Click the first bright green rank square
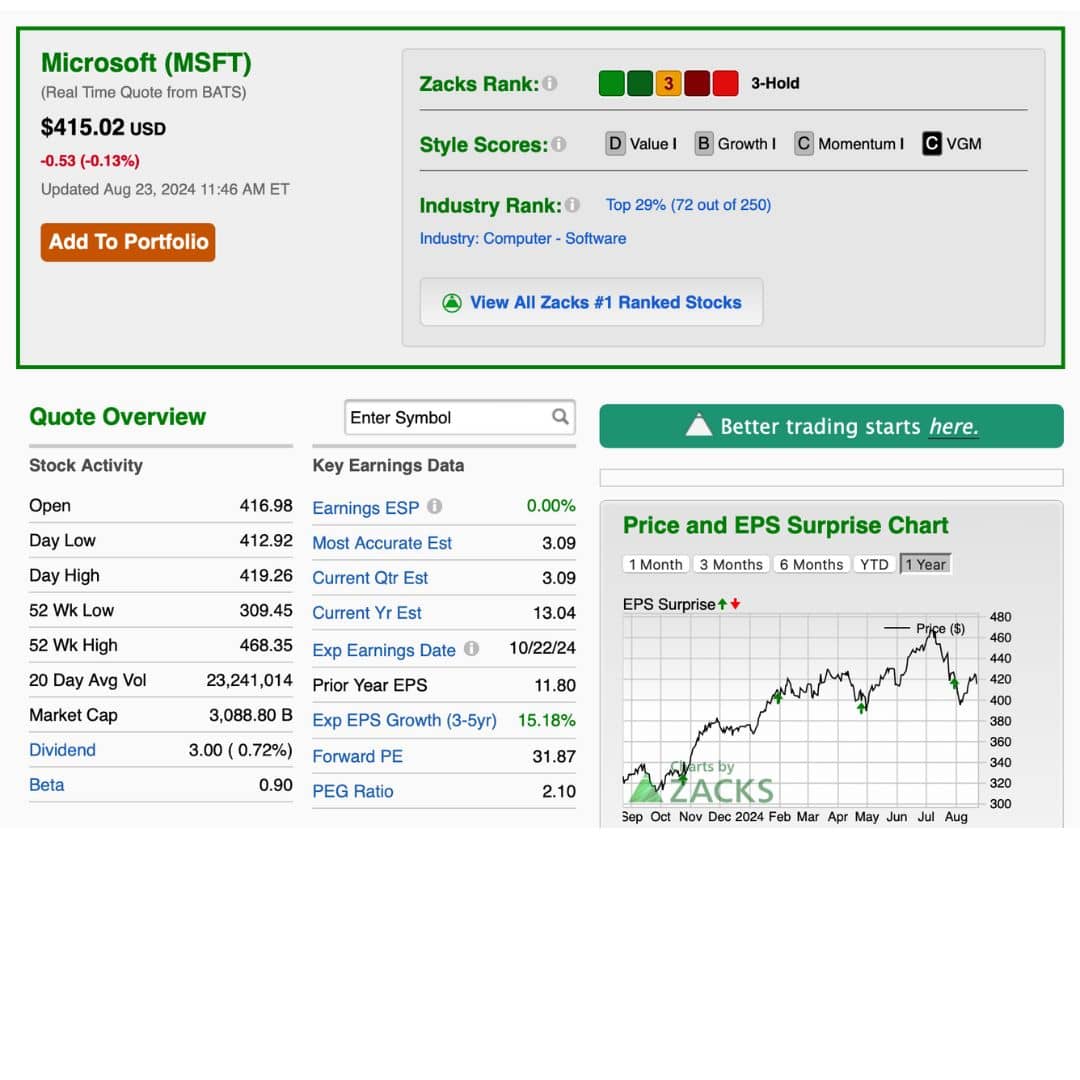Image resolution: width=1080 pixels, height=1080 pixels. click(x=611, y=83)
